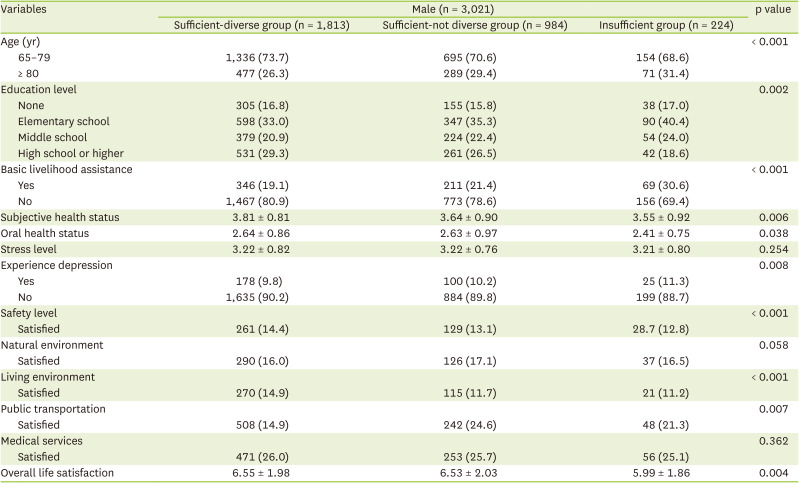Select the 'Oral health status' row label
This screenshot has height=483, width=799.
pos(45,233)
